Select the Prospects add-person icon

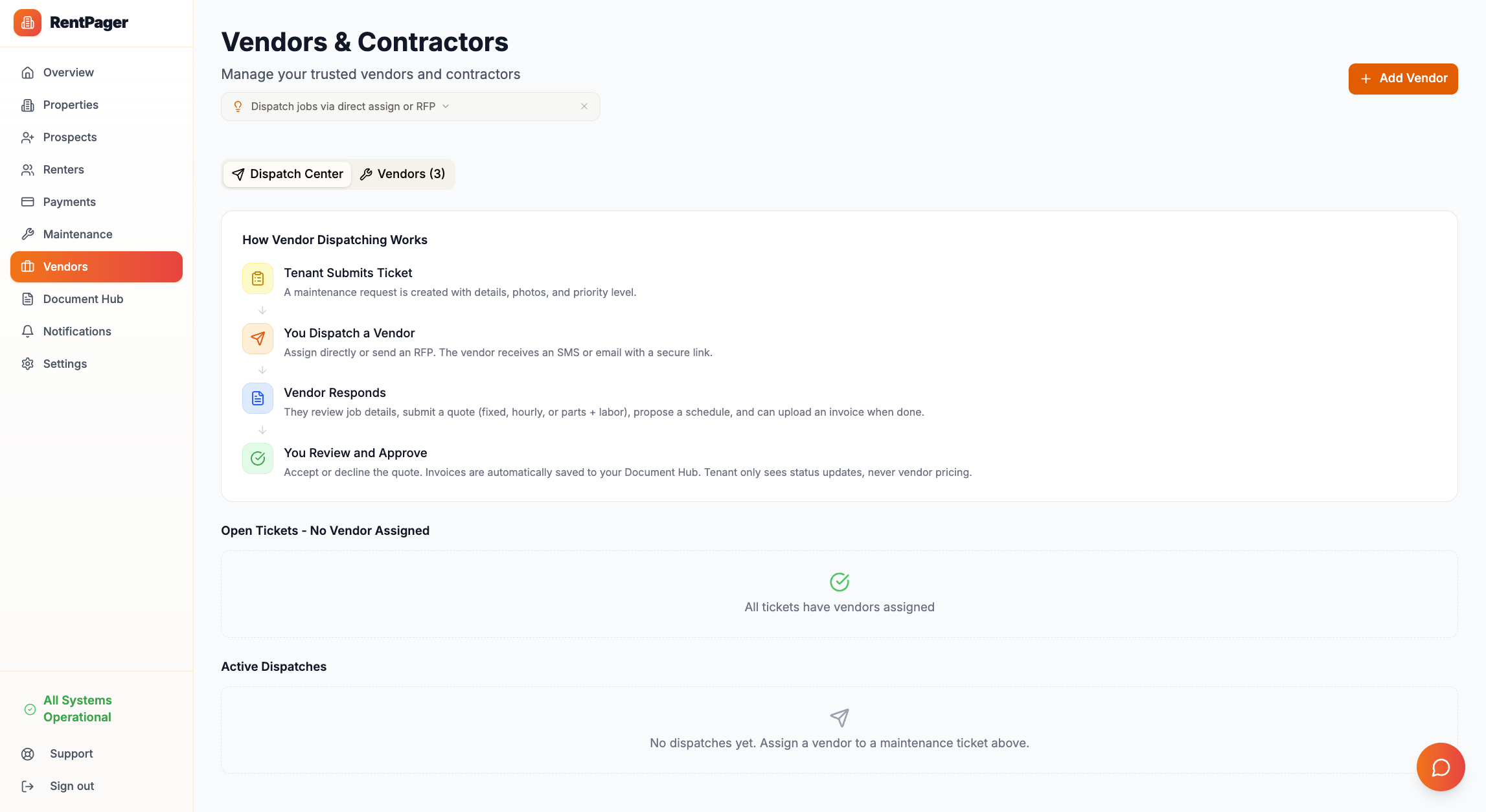point(28,137)
